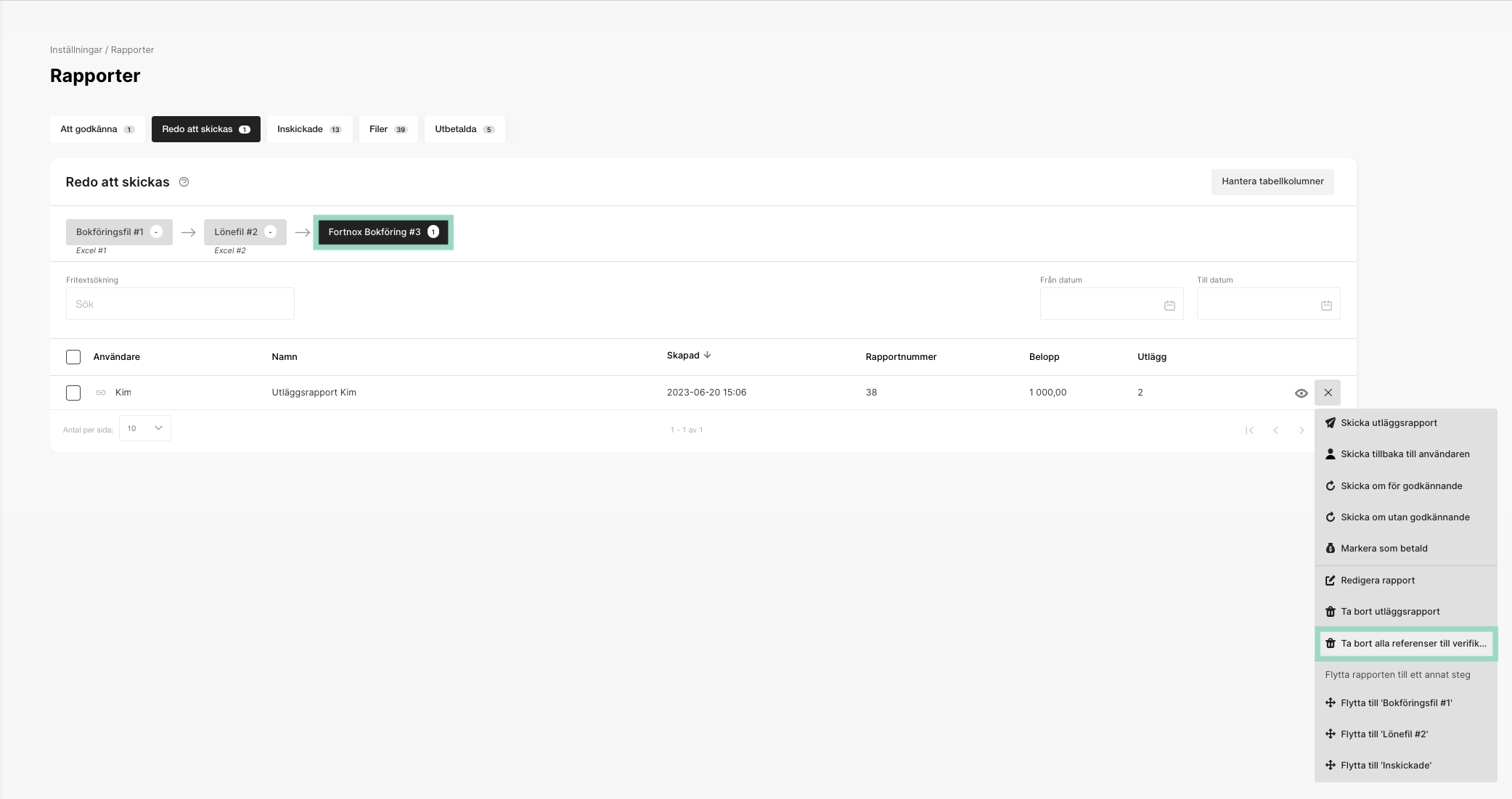Switch to Inskickade tab
The height and width of the screenshot is (799, 1512).
click(x=309, y=129)
